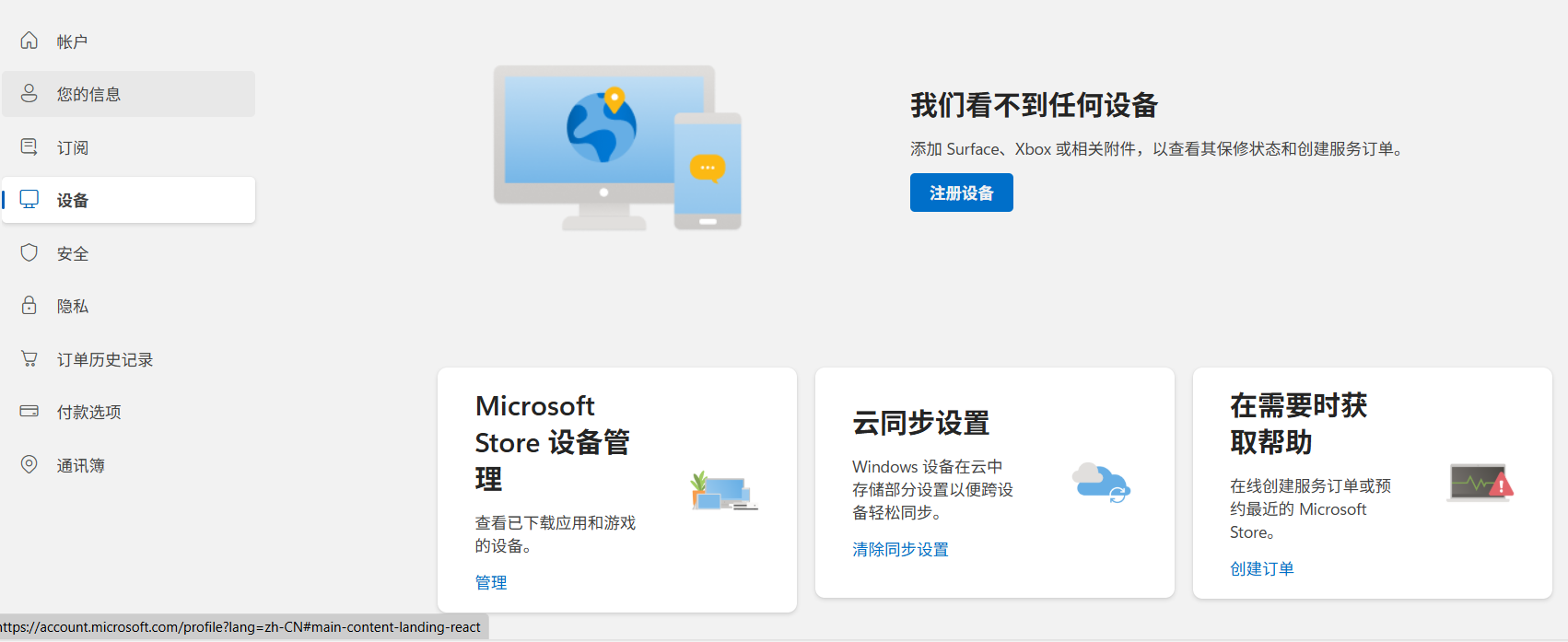Open 付款选项 in the sidebar
The width and height of the screenshot is (1568, 642).
tap(129, 412)
